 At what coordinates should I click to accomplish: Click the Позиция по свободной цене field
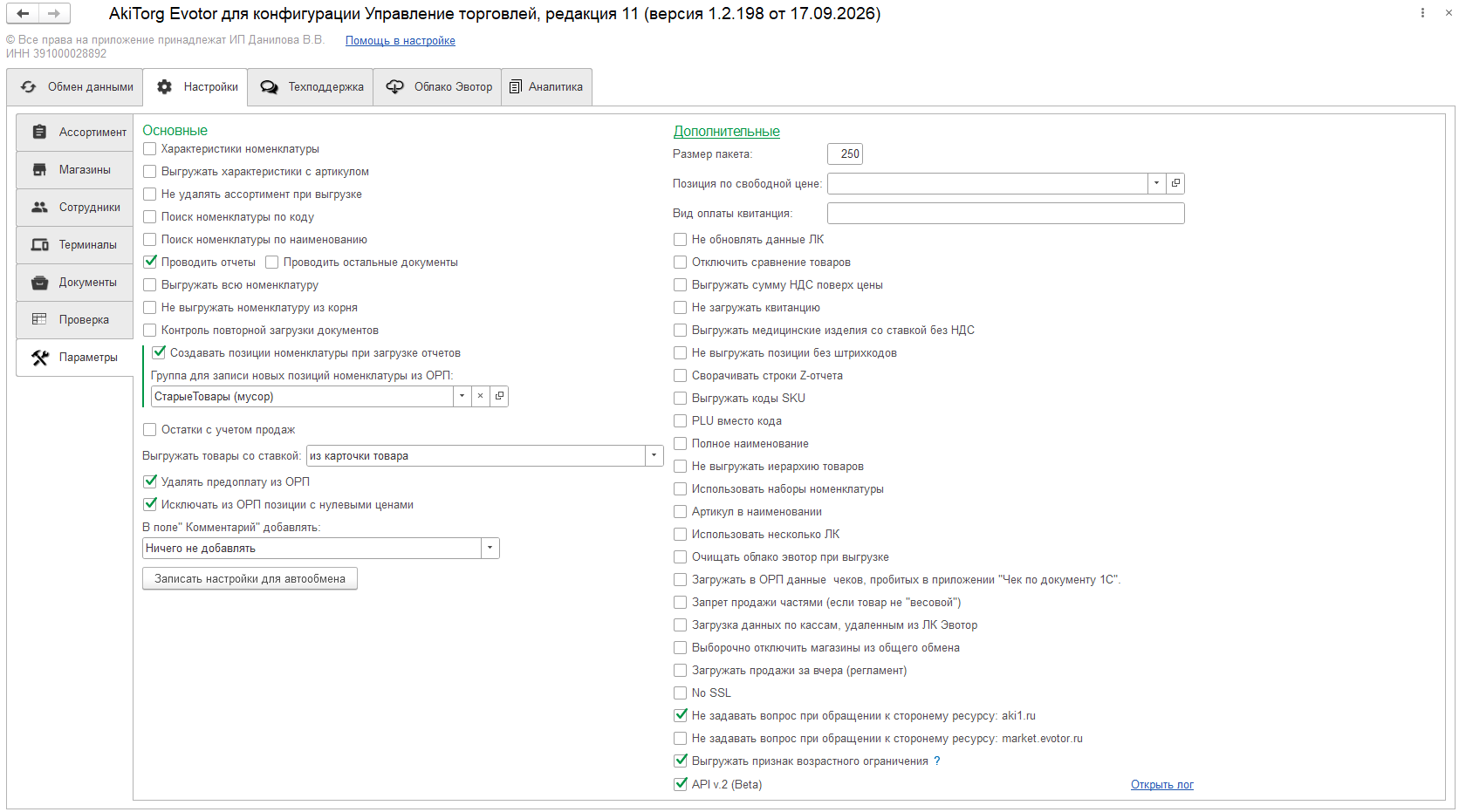pyautogui.click(x=988, y=183)
